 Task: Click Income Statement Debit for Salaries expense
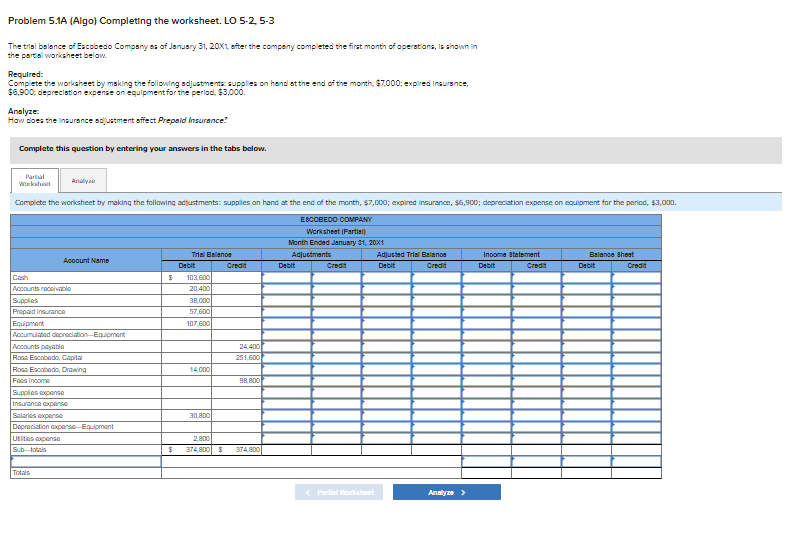pos(486,415)
